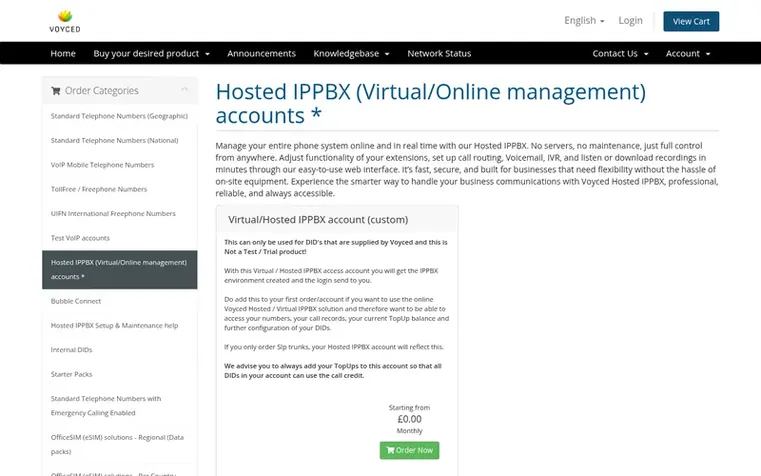
Task: Open Network Status page
Action: (439, 53)
